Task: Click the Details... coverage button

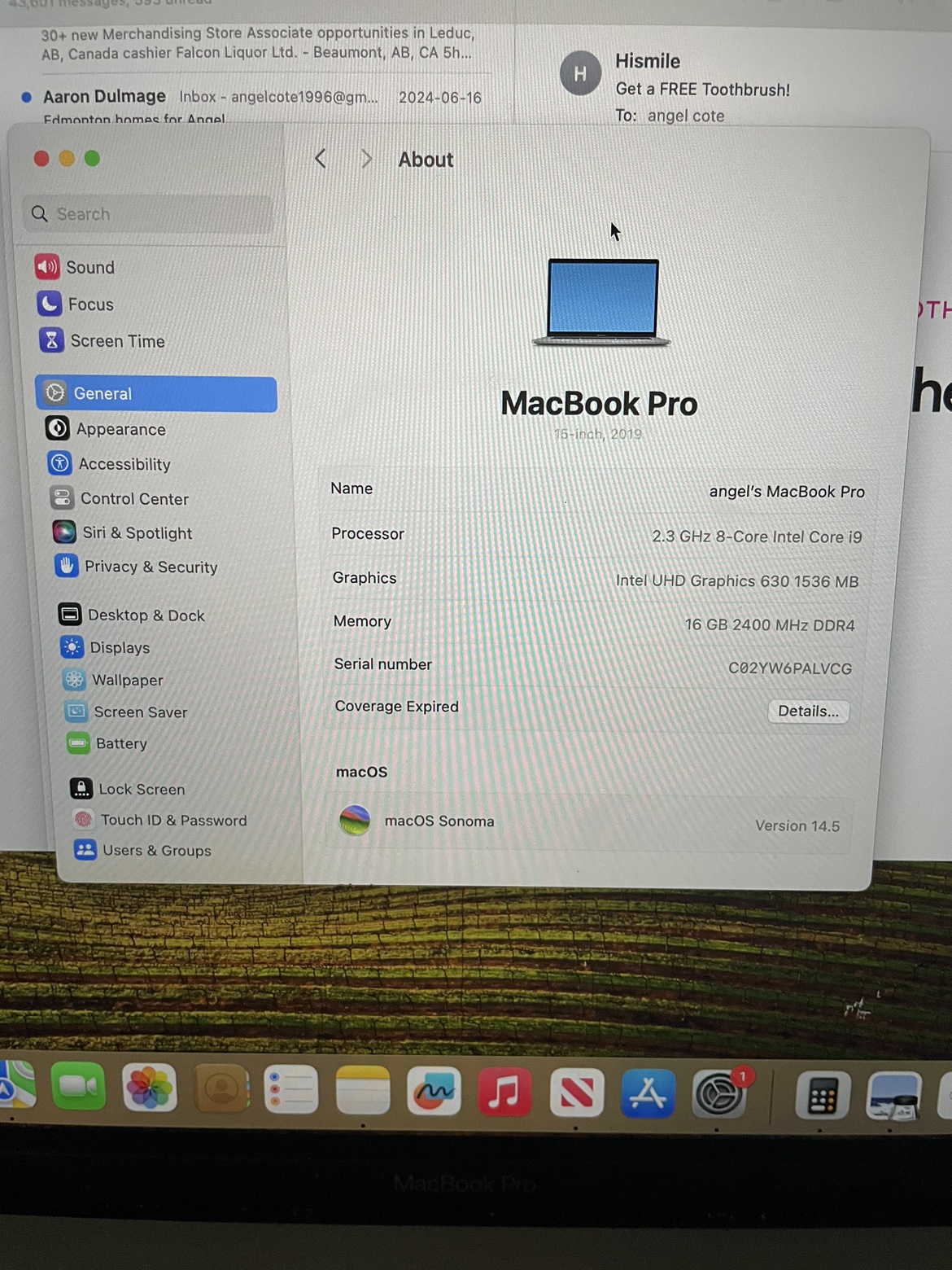Action: click(808, 711)
